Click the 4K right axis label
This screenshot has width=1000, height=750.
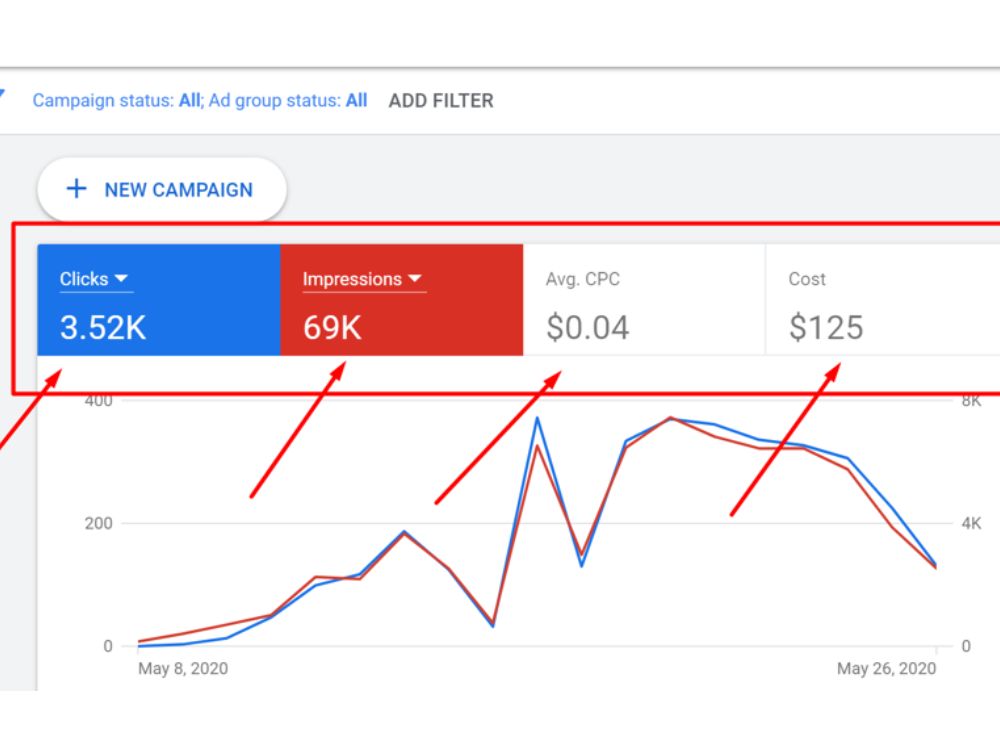coord(971,524)
